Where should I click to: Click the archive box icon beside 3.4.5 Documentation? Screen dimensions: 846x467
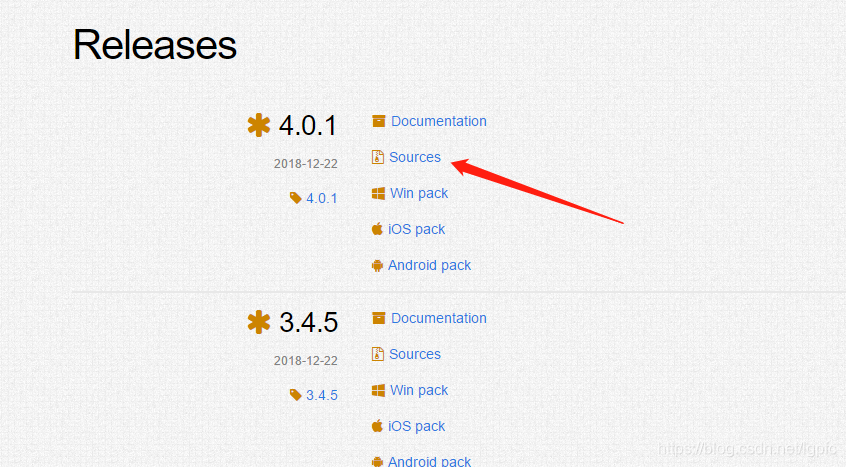tap(379, 318)
